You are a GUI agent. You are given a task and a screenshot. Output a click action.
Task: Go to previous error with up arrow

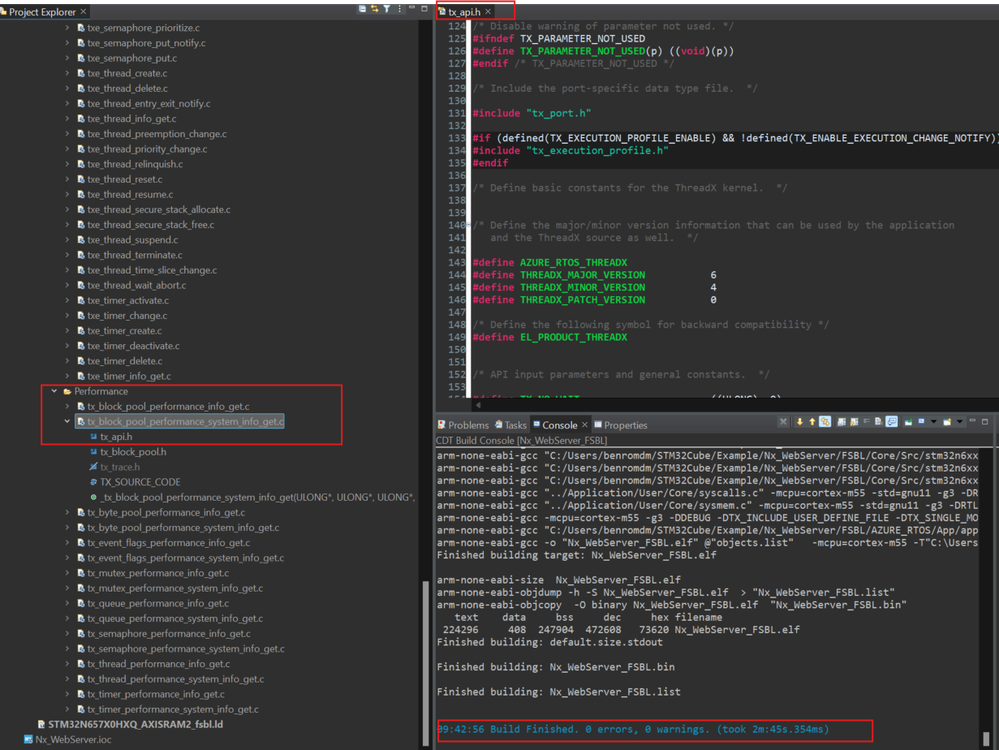tap(812, 422)
